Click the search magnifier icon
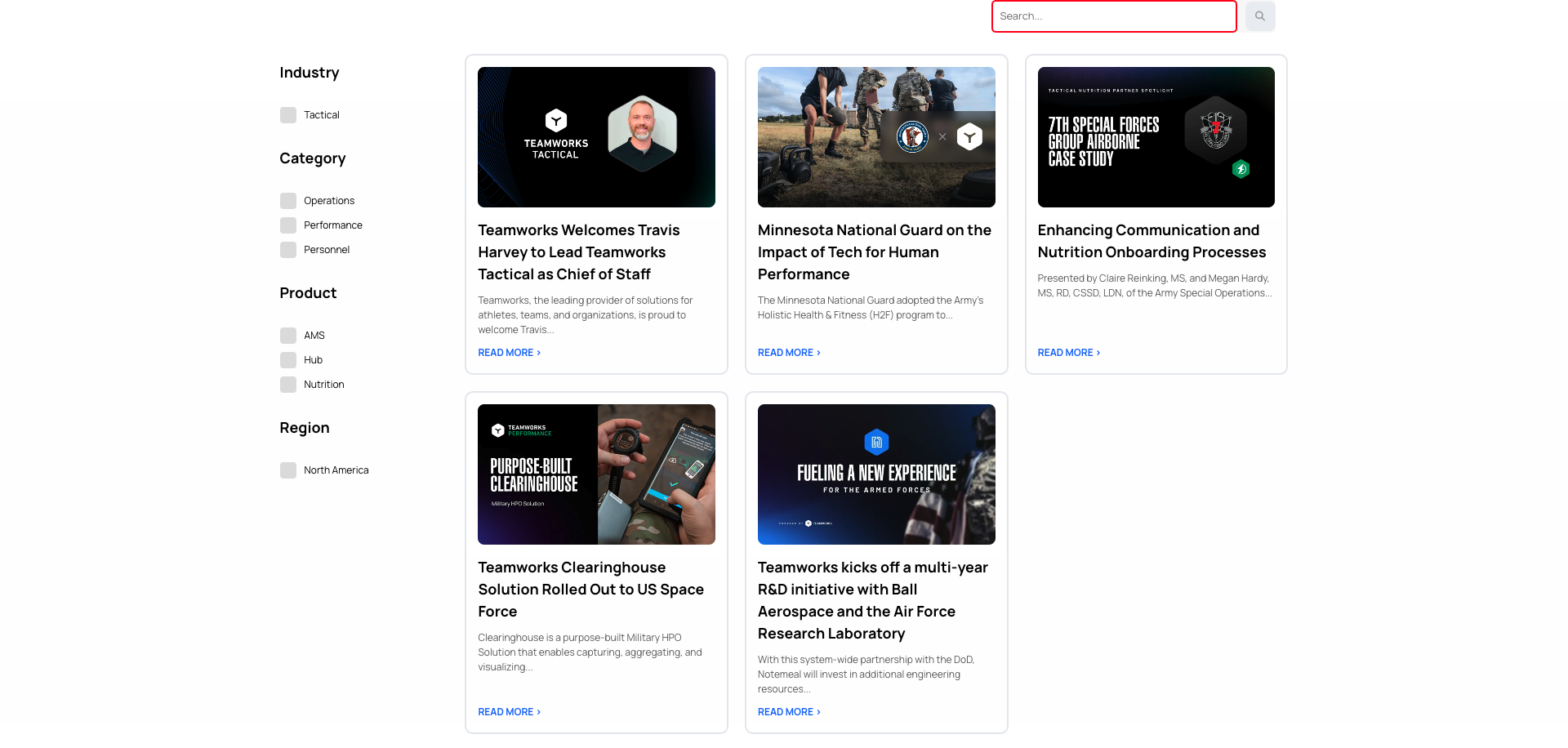This screenshot has height=748, width=1568. 1260,16
